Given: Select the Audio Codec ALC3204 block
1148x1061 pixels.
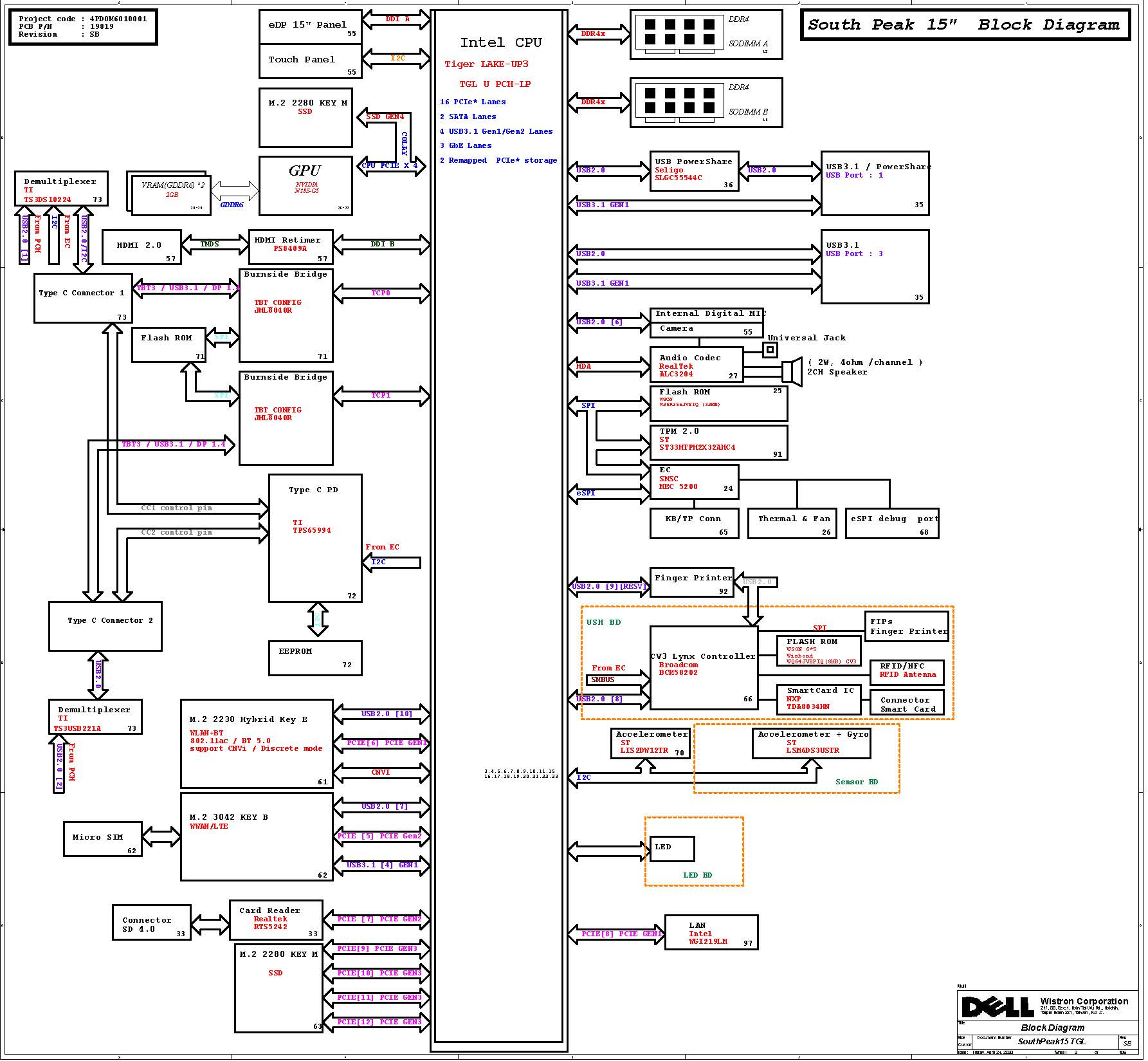Looking at the screenshot, I should (697, 365).
